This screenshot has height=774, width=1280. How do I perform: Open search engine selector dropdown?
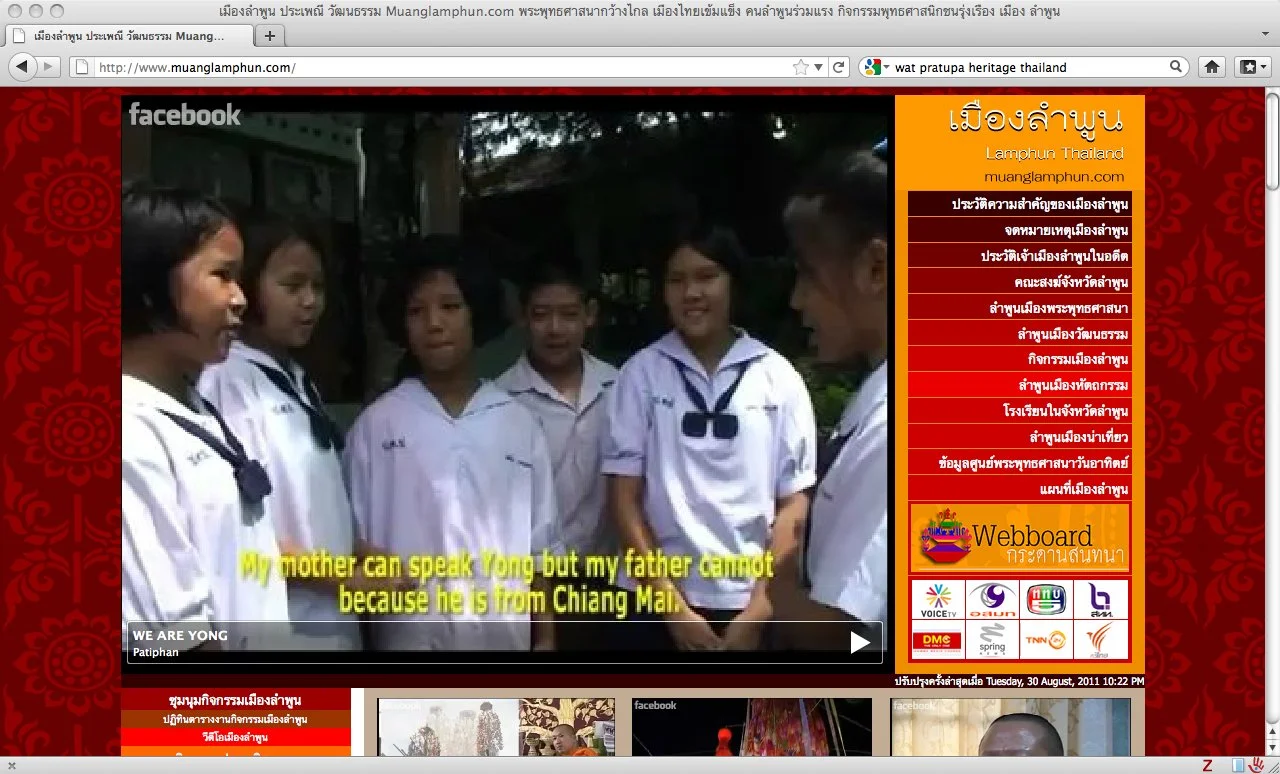click(877, 67)
